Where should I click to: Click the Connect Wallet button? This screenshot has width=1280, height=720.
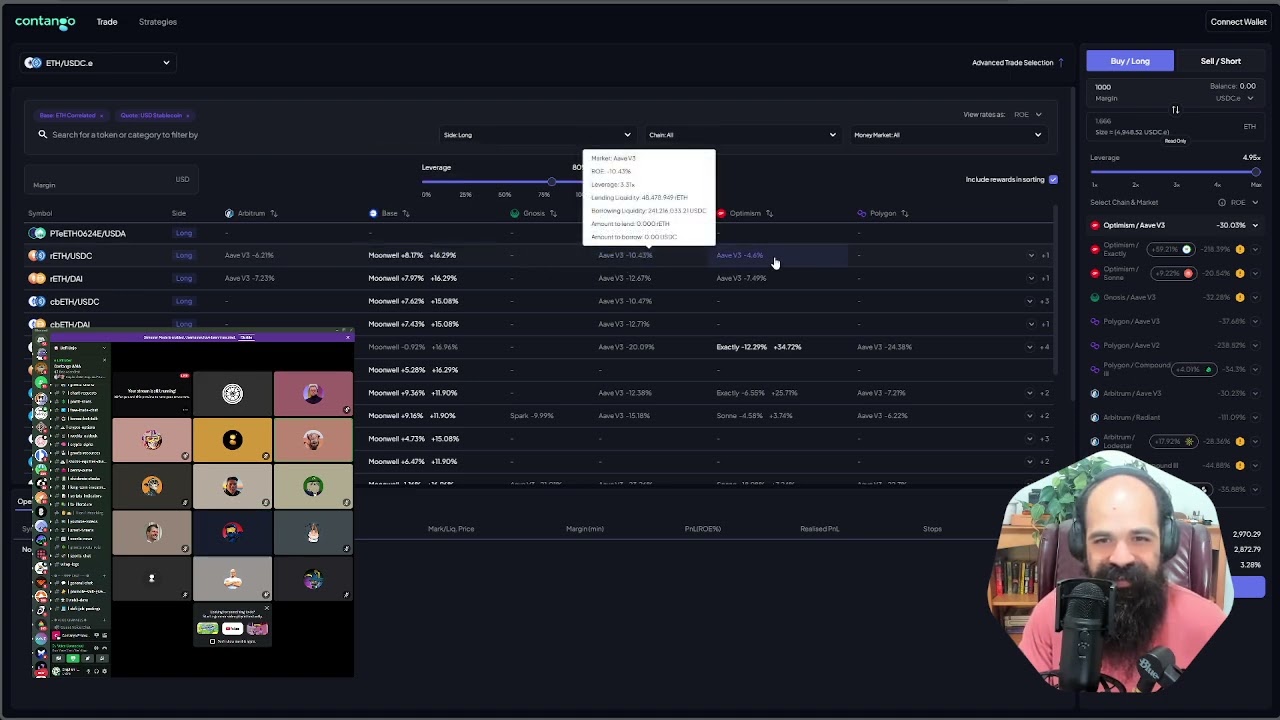pos(1238,21)
